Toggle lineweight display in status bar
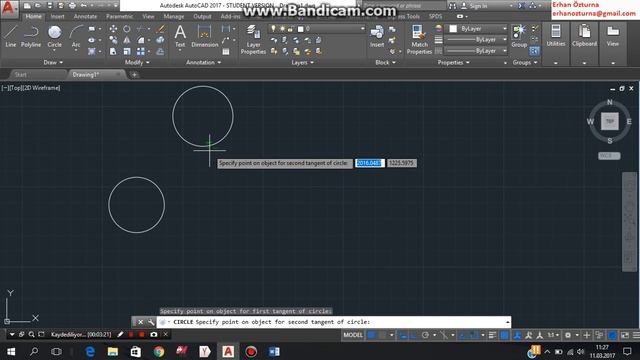Image resolution: width=640 pixels, height=360 pixels. click(493, 335)
